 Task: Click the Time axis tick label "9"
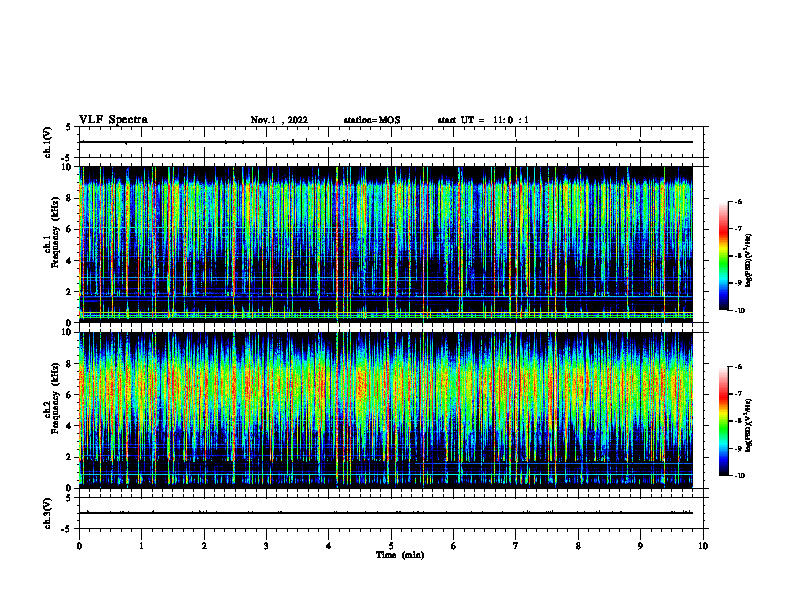point(640,546)
